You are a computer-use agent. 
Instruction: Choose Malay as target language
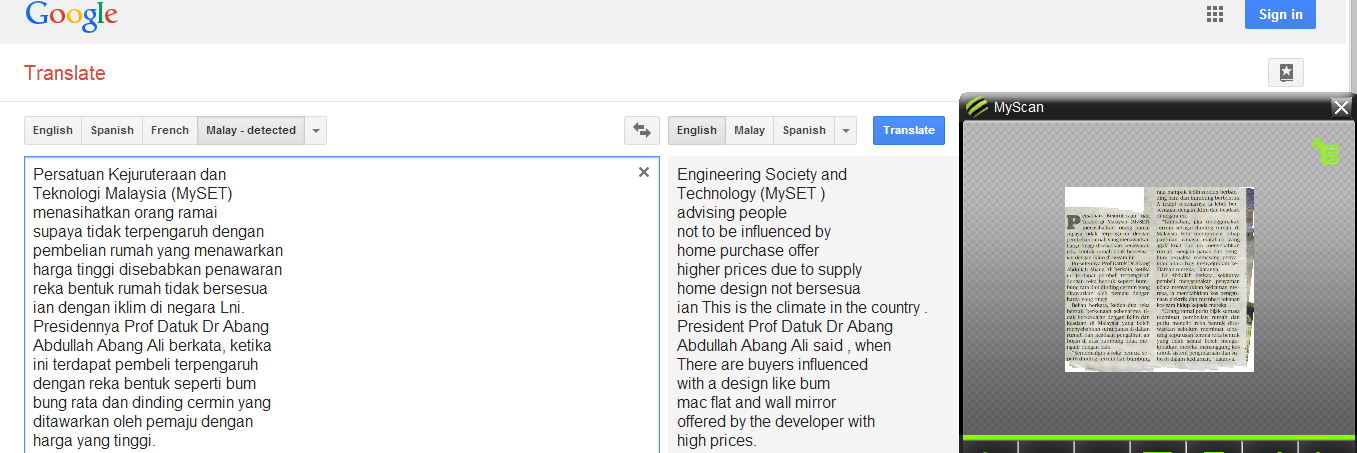(x=749, y=130)
